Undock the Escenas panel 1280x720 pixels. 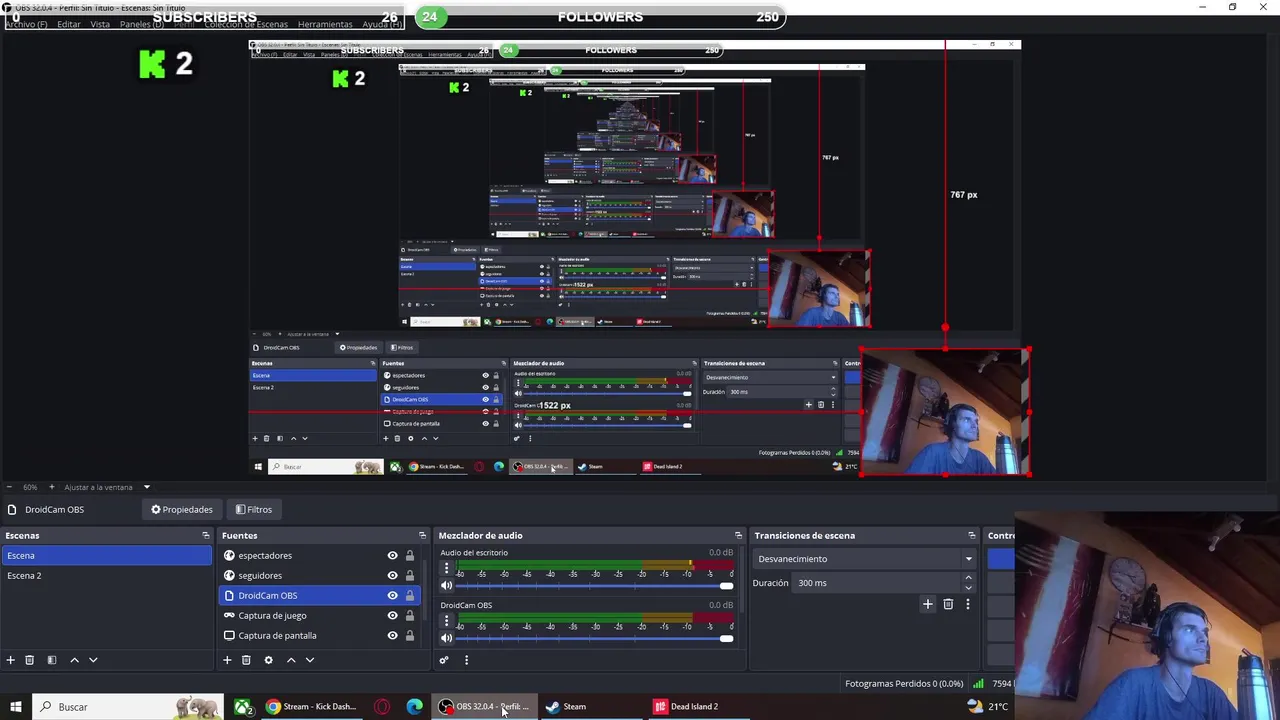[x=206, y=536]
